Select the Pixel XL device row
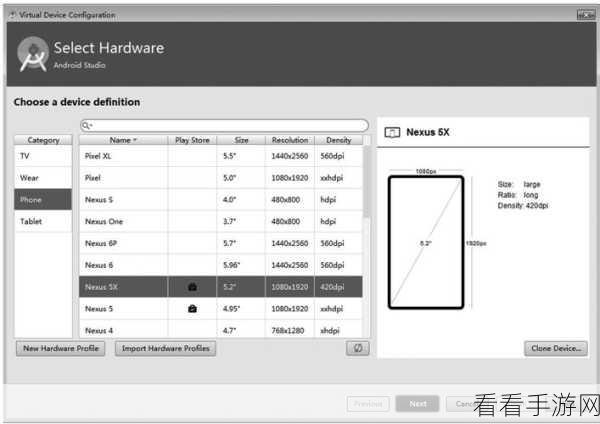The height and width of the screenshot is (424, 600). 221,156
